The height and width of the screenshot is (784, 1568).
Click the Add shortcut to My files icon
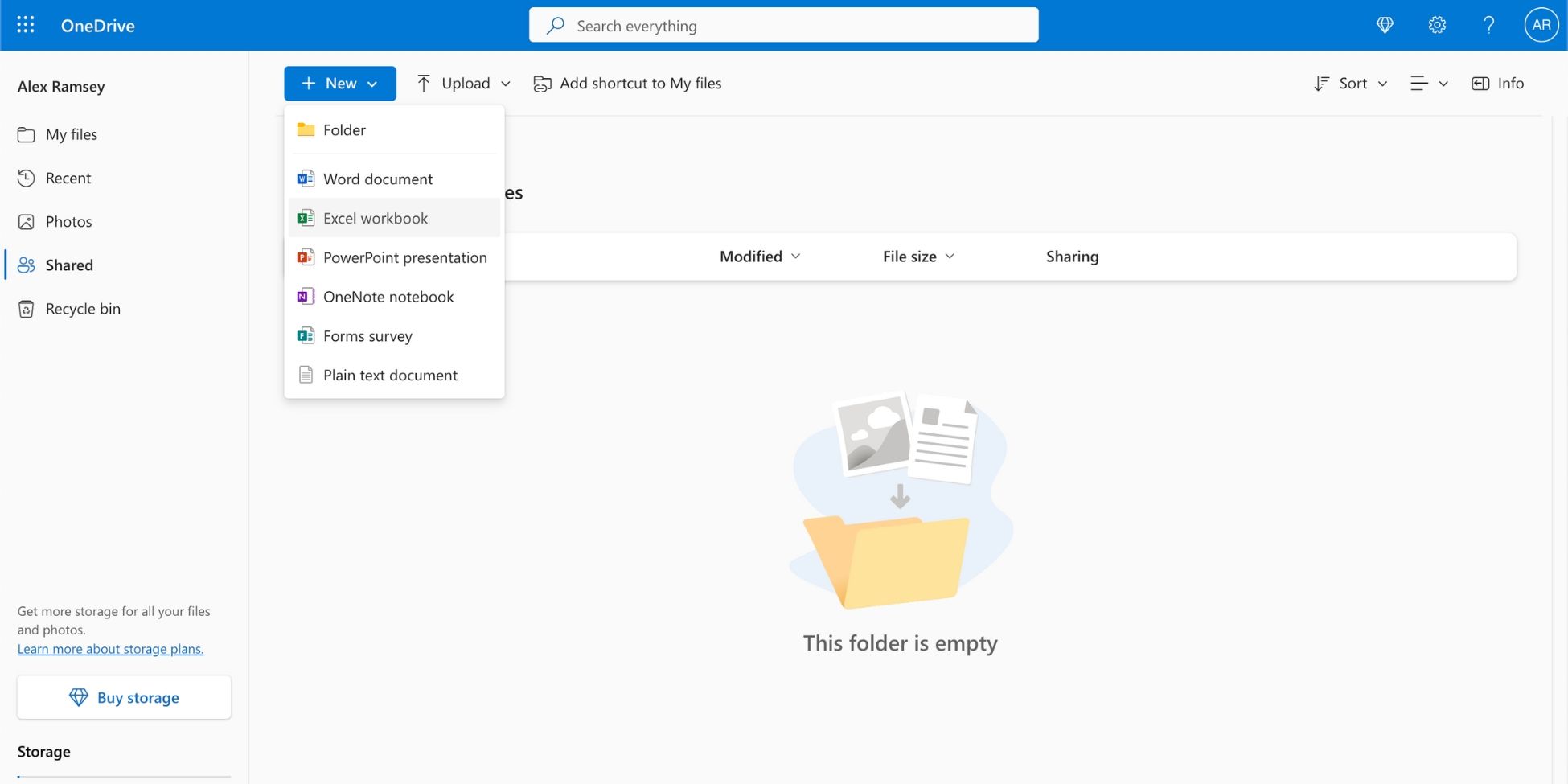tap(542, 83)
